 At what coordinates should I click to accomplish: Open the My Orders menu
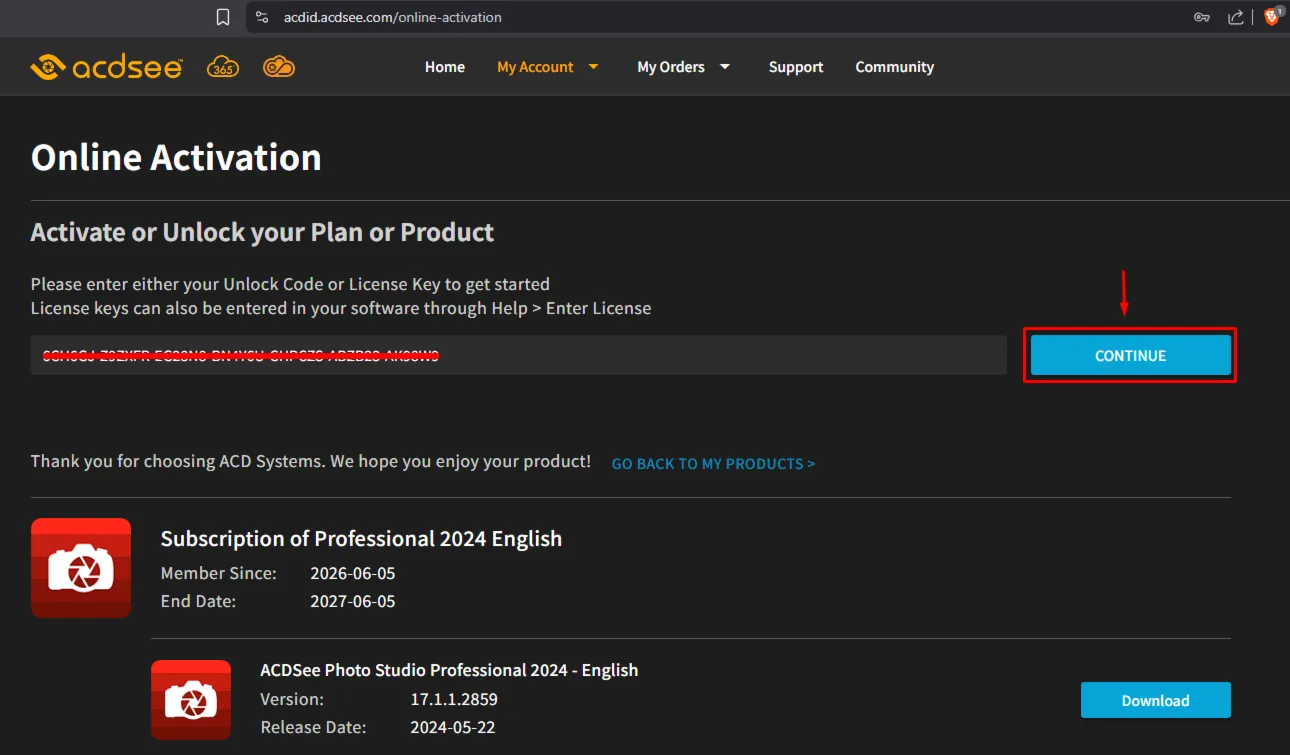[x=671, y=67]
